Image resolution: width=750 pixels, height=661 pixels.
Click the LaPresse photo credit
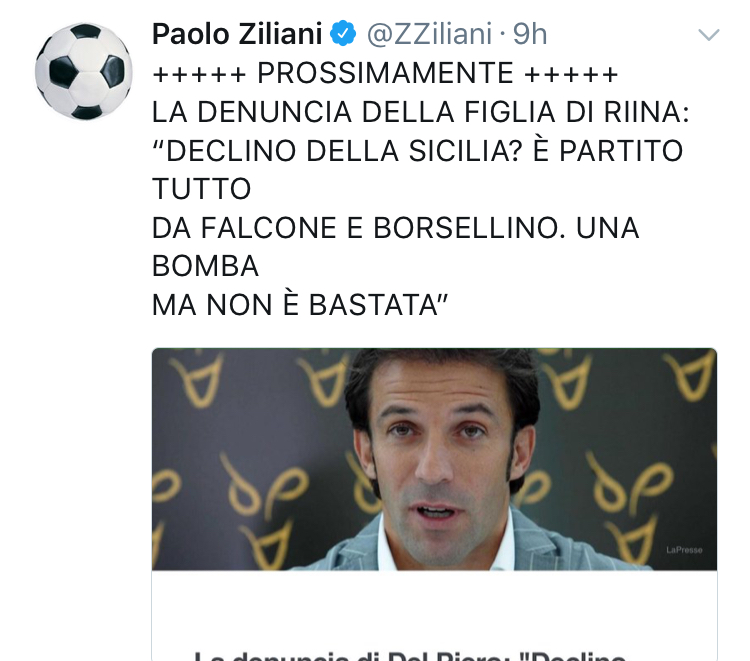click(x=684, y=550)
